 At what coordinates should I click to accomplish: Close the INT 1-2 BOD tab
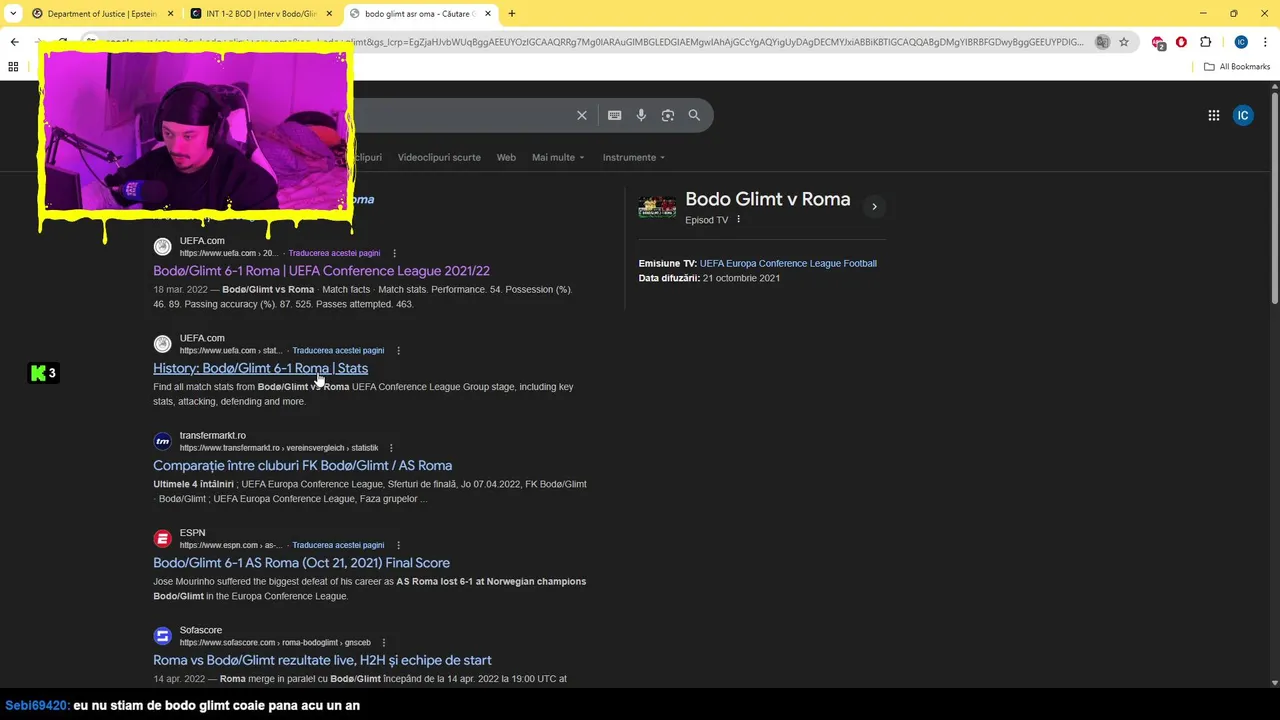(329, 14)
